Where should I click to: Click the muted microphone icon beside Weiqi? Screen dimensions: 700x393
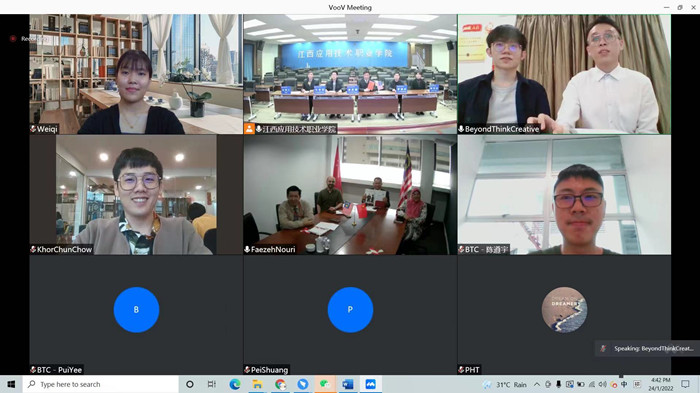[x=33, y=129]
